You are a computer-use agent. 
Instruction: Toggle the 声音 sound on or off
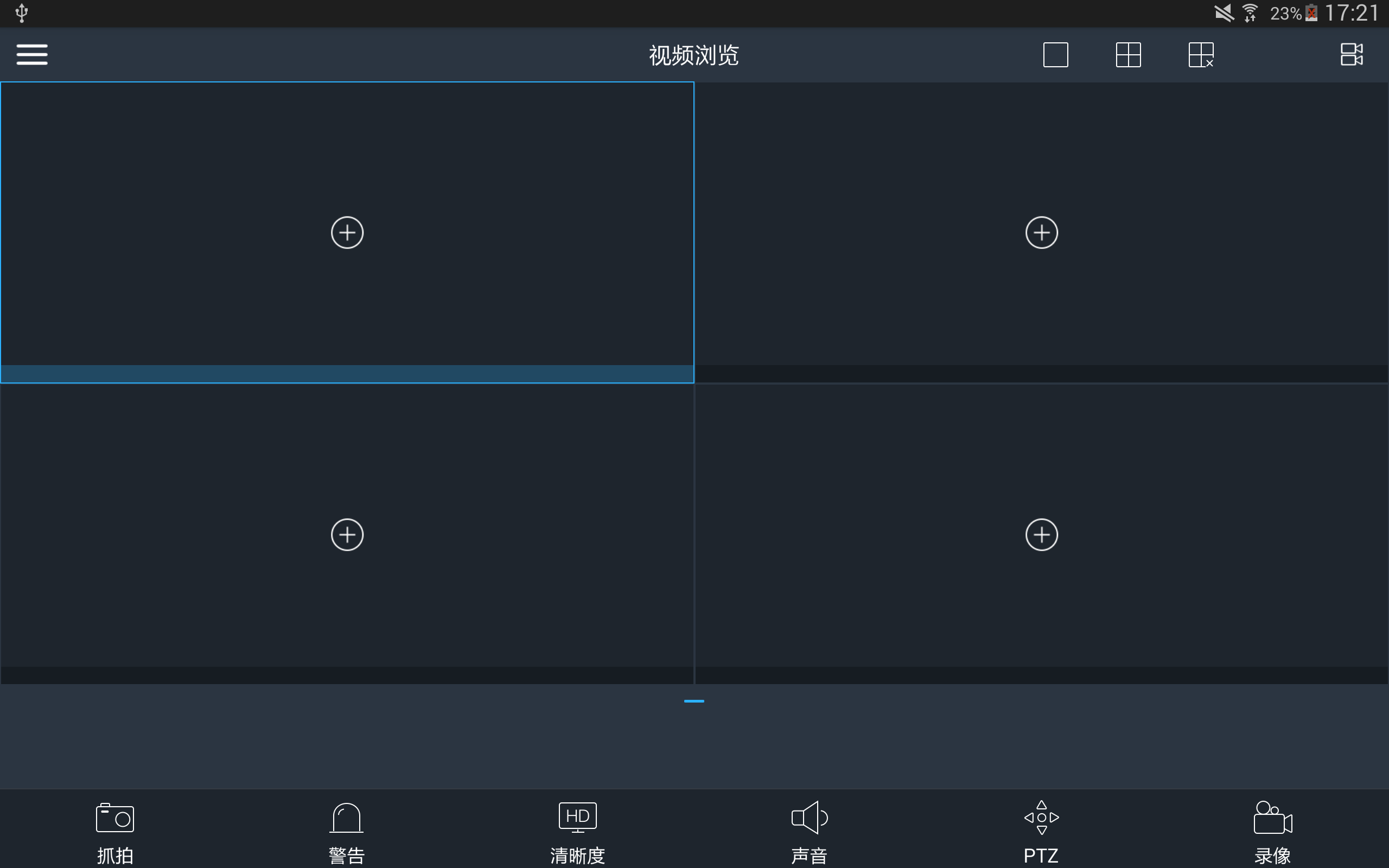point(810,818)
